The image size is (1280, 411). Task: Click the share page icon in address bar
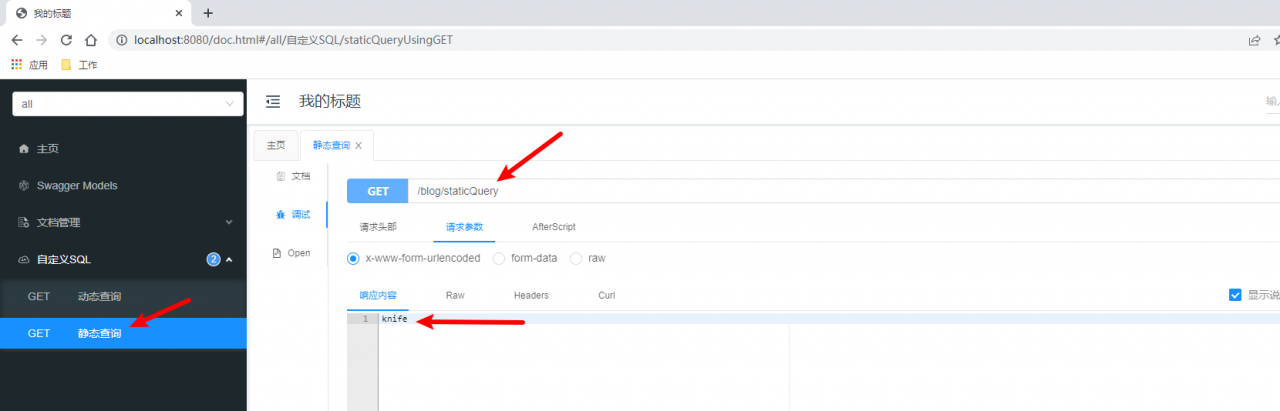pyautogui.click(x=1254, y=40)
